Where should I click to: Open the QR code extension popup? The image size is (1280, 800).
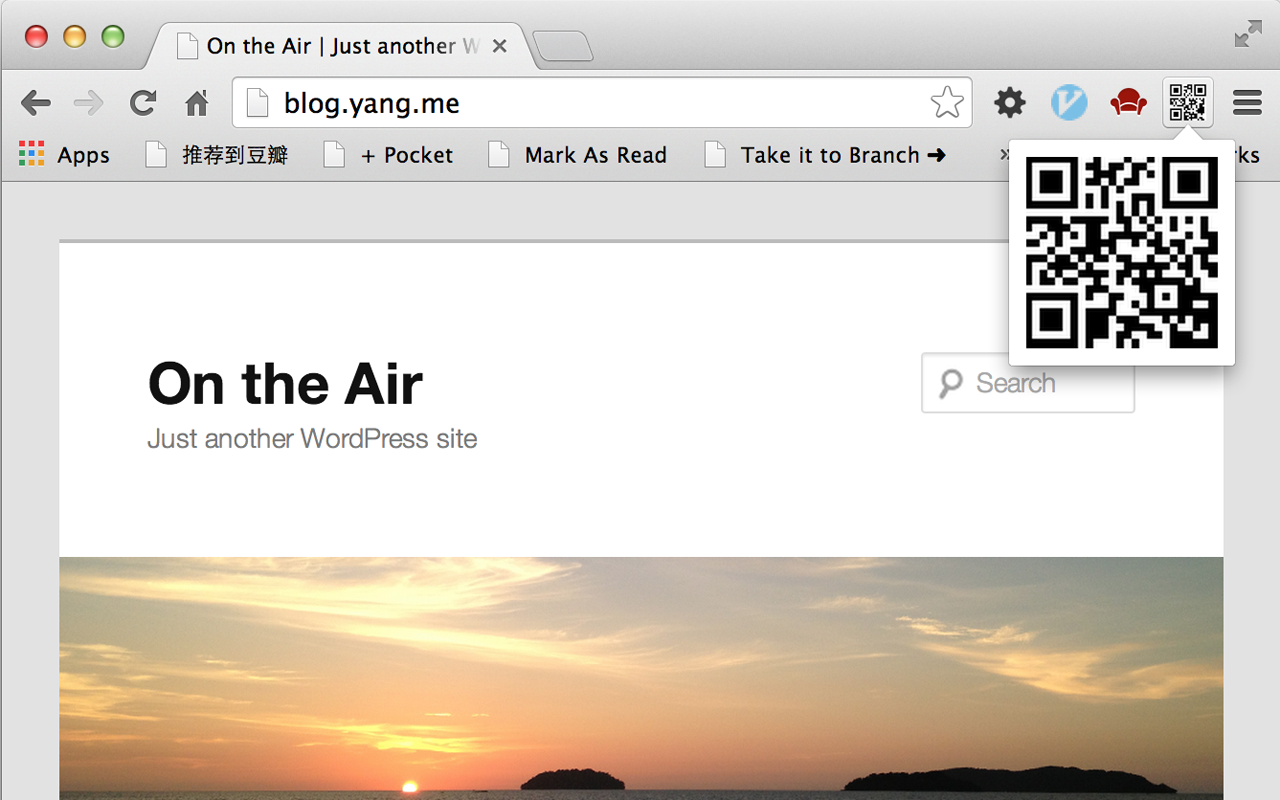click(1188, 102)
